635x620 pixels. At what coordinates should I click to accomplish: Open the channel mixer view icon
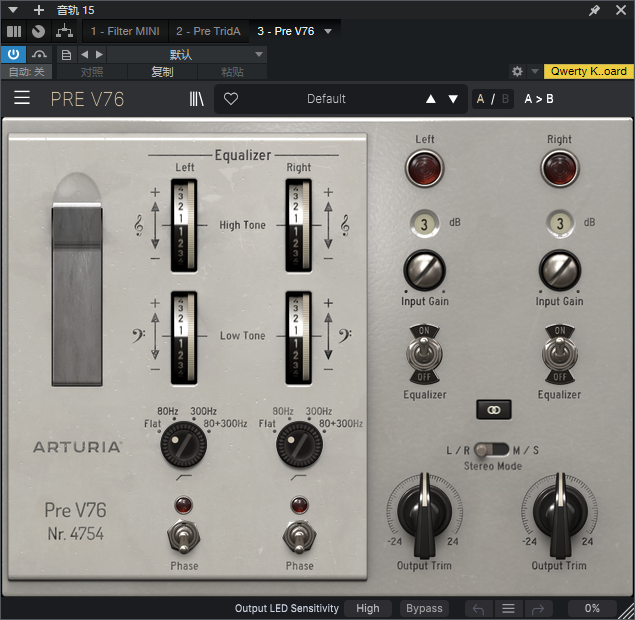(x=14, y=31)
